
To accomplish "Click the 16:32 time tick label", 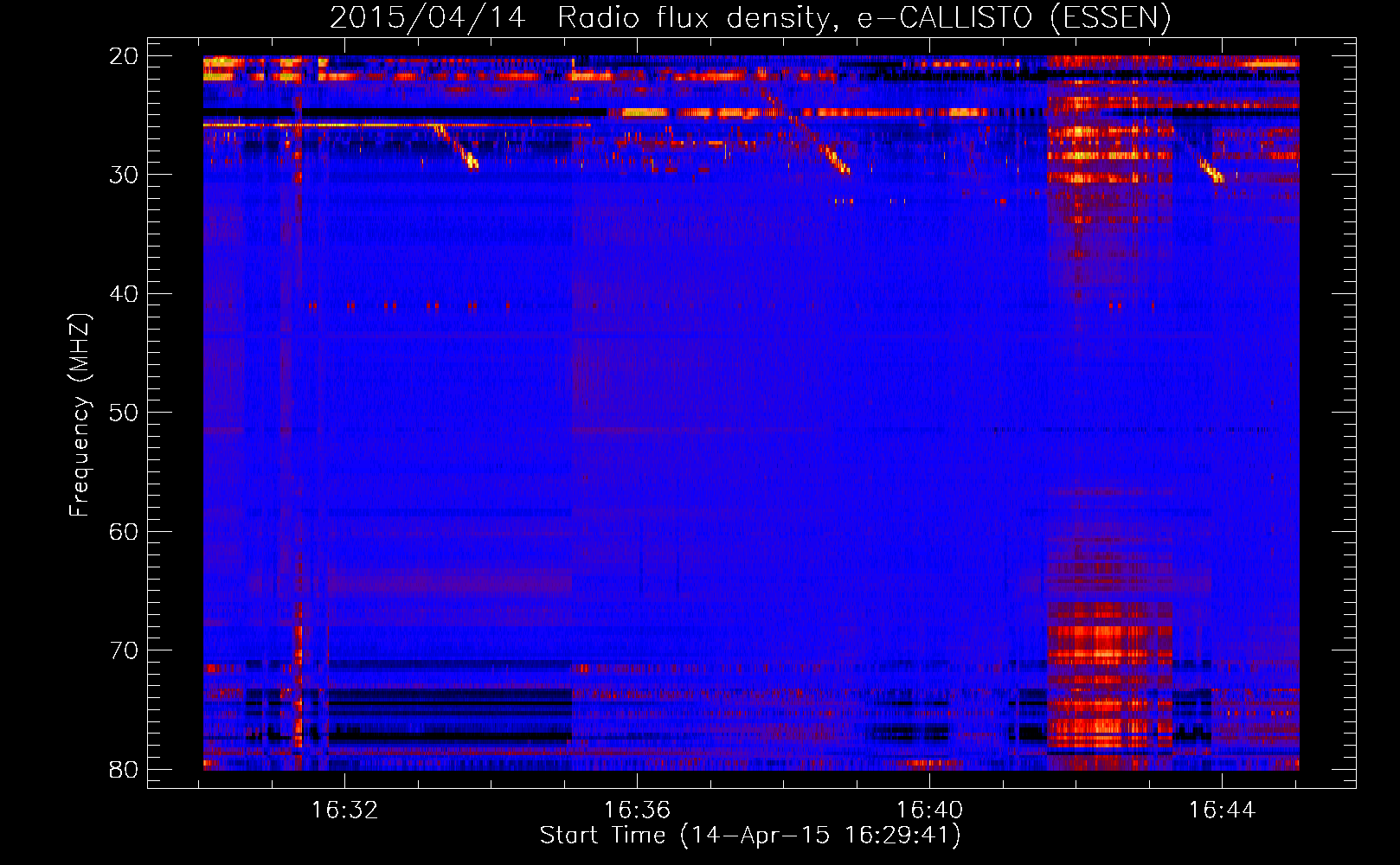I will [x=345, y=811].
